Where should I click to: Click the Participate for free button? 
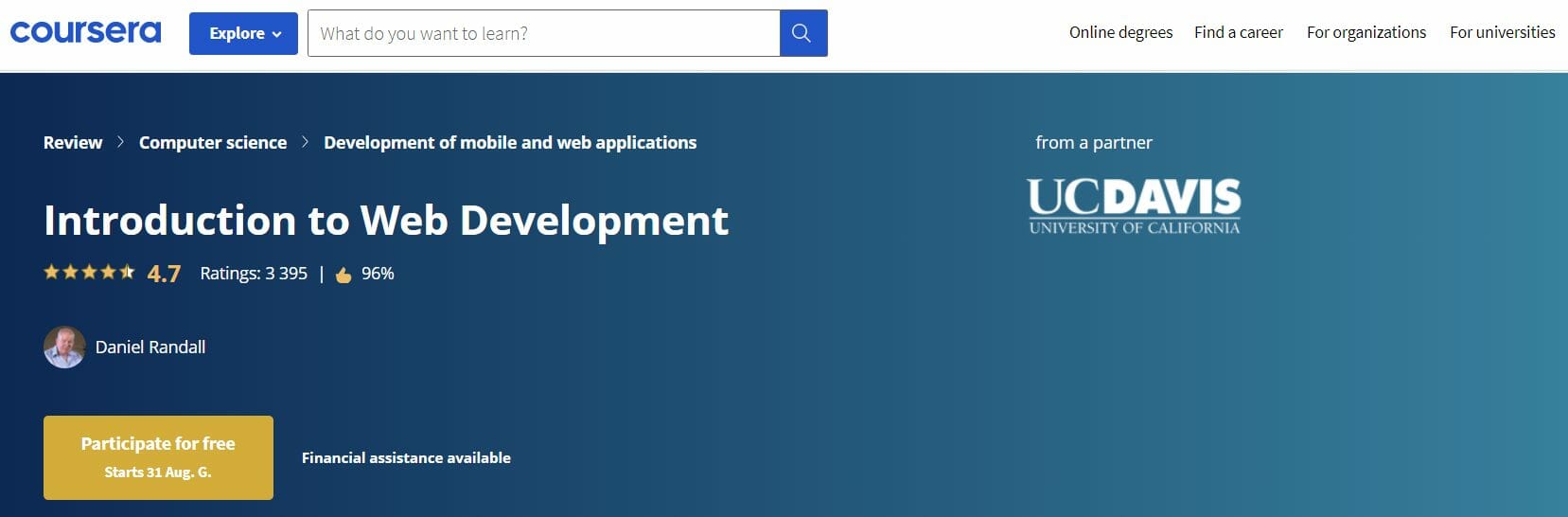click(x=158, y=457)
